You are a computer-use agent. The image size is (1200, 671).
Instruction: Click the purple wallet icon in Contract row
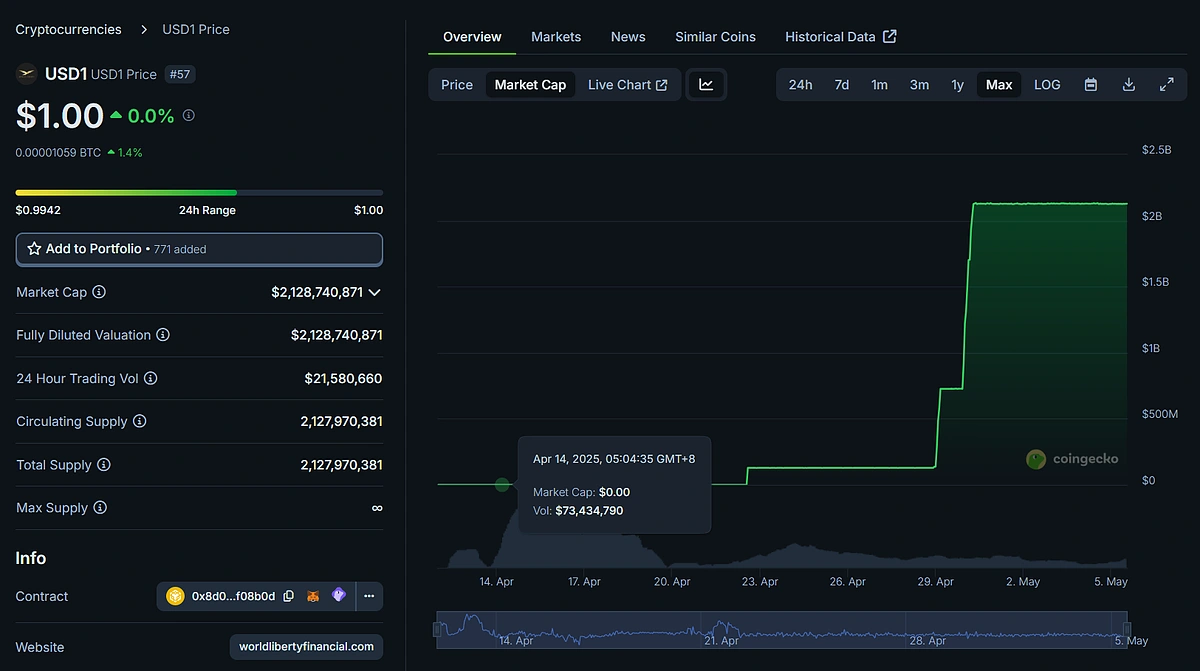pyautogui.click(x=339, y=595)
